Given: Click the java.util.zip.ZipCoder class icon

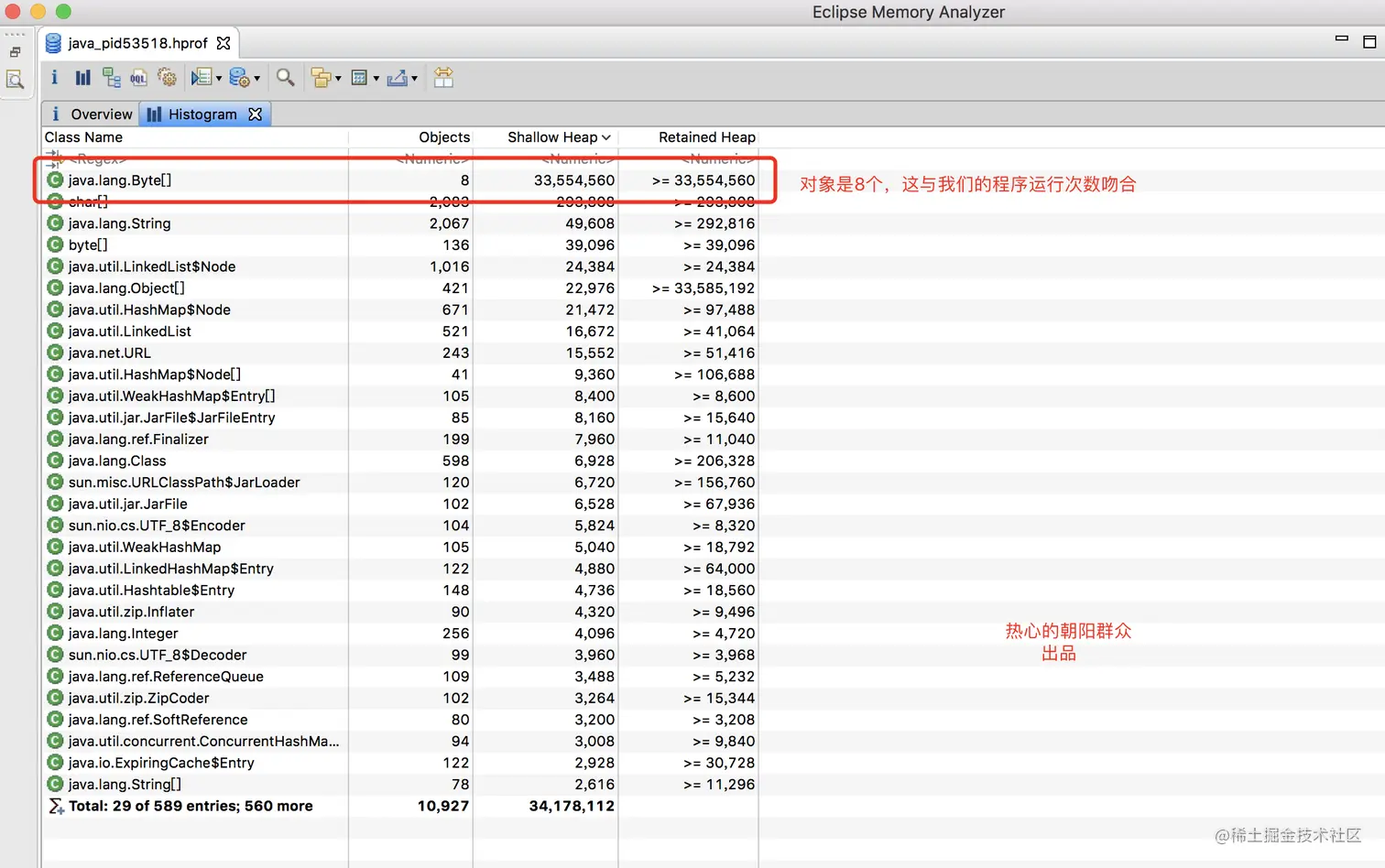Looking at the screenshot, I should (x=56, y=698).
